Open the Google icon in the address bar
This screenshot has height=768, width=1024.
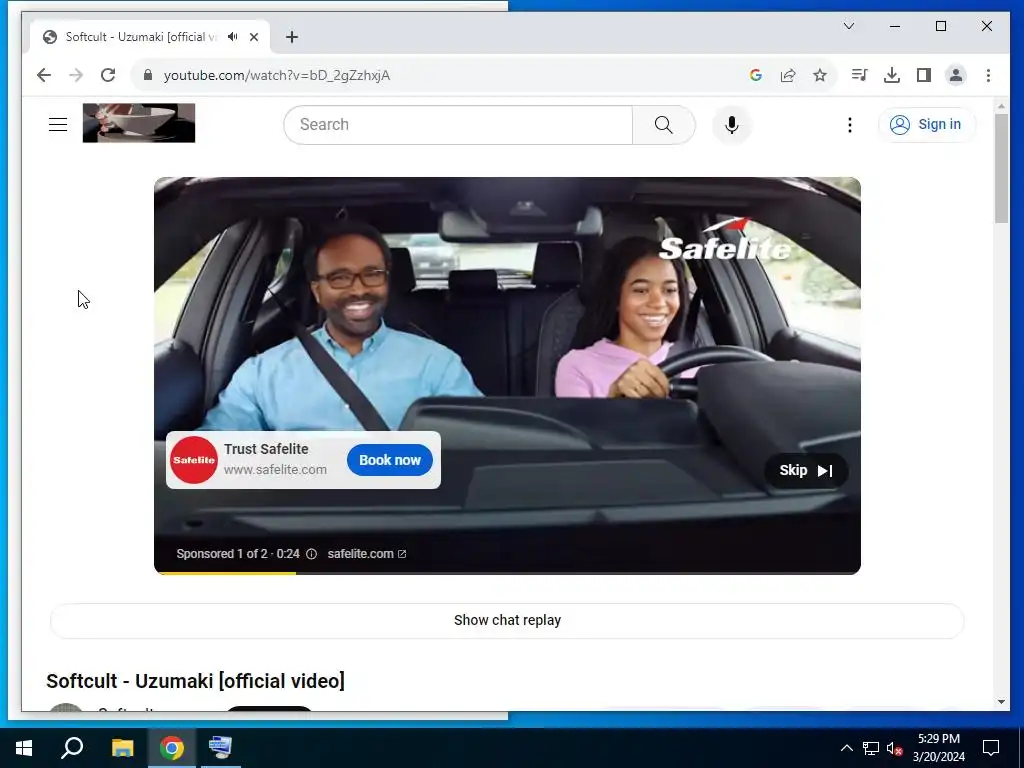[x=756, y=75]
